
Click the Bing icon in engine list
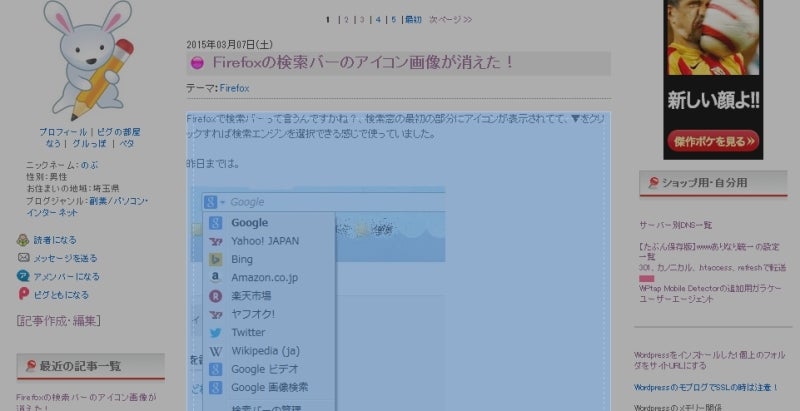pyautogui.click(x=216, y=260)
